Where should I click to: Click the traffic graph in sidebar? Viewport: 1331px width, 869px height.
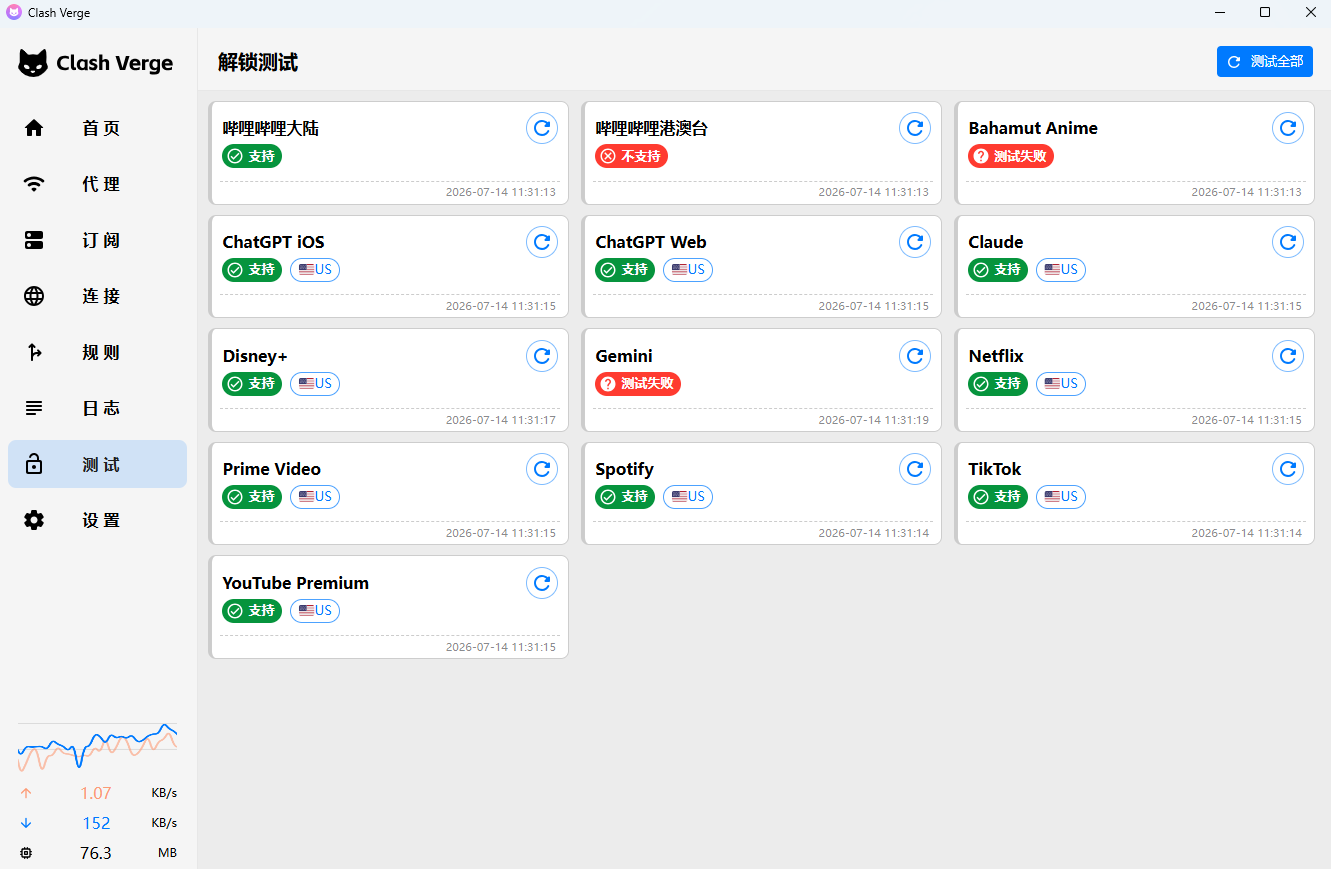(97, 747)
